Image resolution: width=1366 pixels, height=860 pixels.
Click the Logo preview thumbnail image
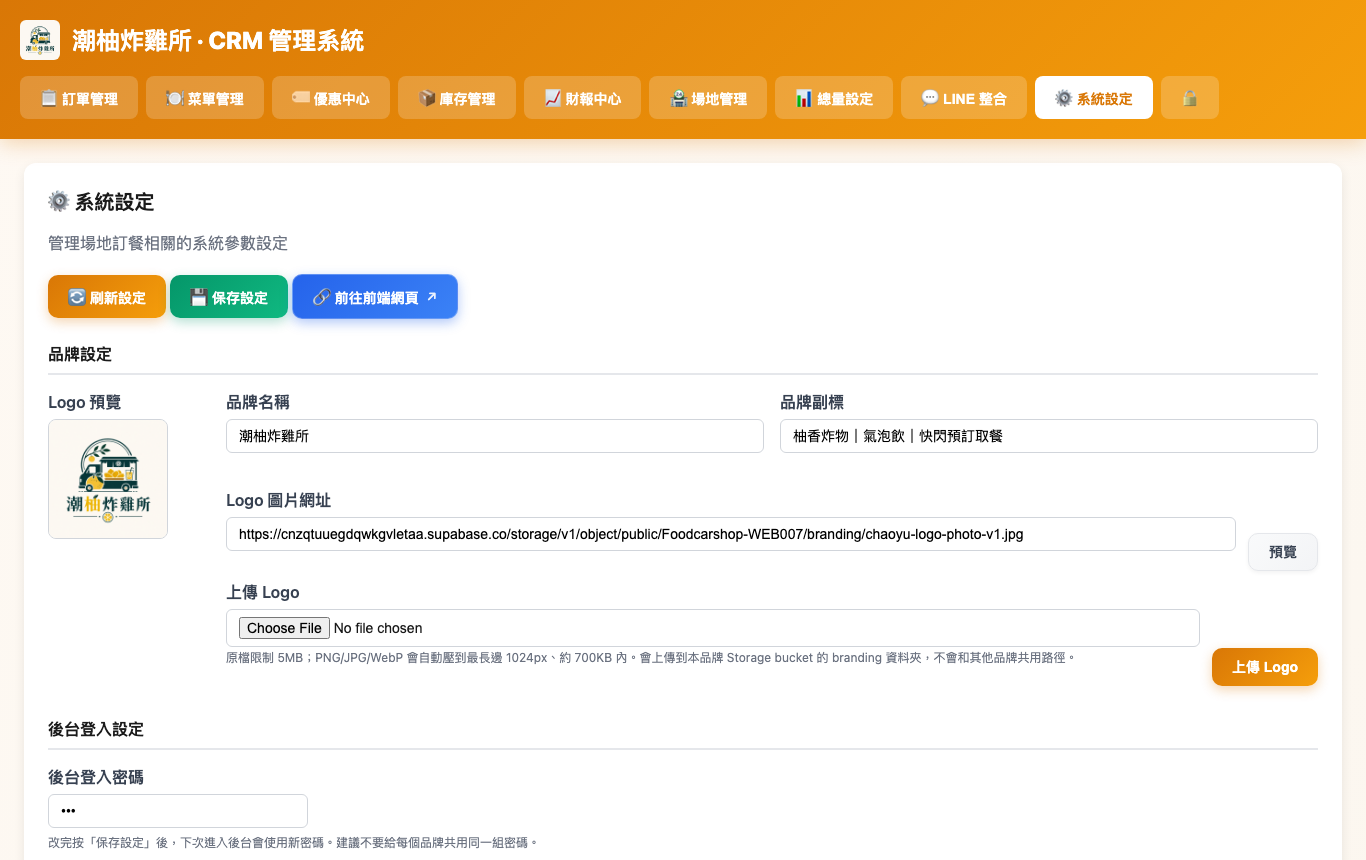[108, 479]
